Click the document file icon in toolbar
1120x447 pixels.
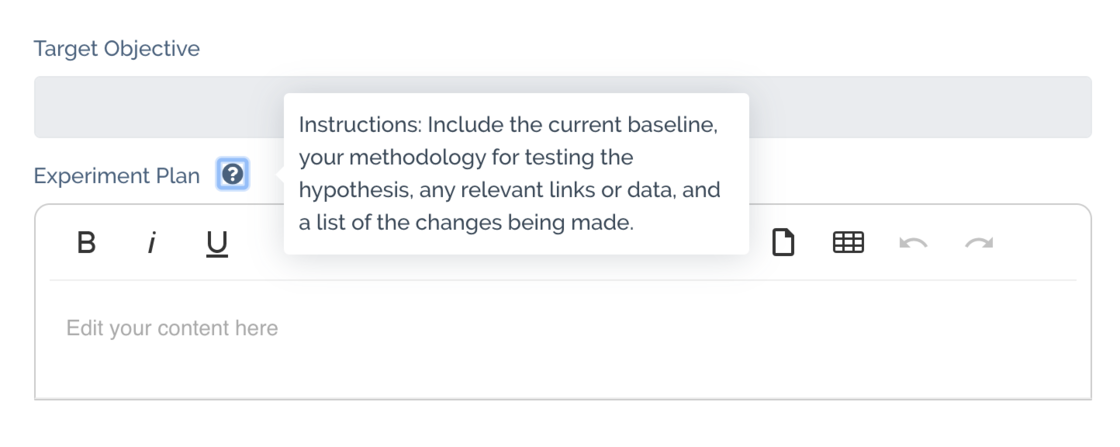(x=785, y=242)
